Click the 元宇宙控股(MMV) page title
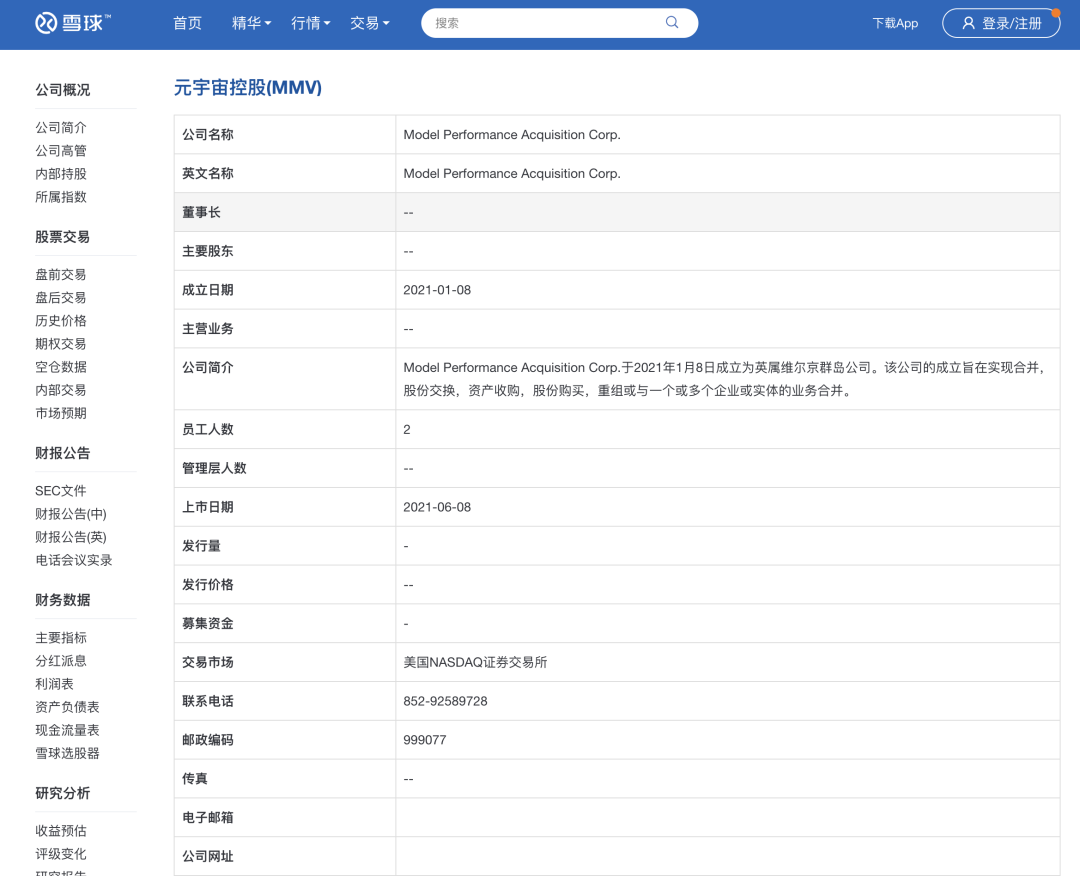This screenshot has width=1080, height=876. click(x=248, y=88)
